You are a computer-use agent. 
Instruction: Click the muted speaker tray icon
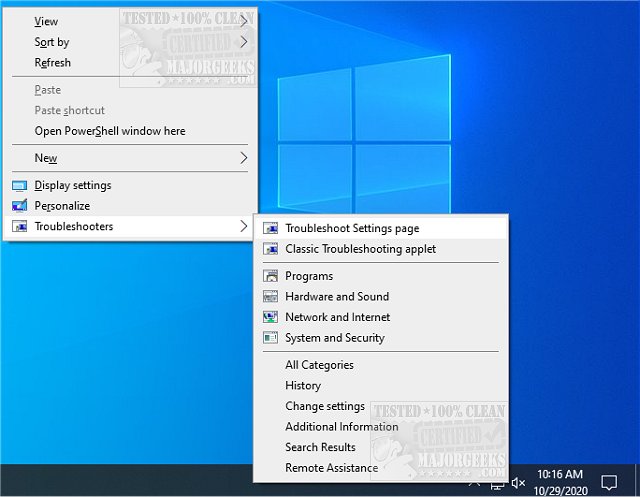(x=518, y=483)
